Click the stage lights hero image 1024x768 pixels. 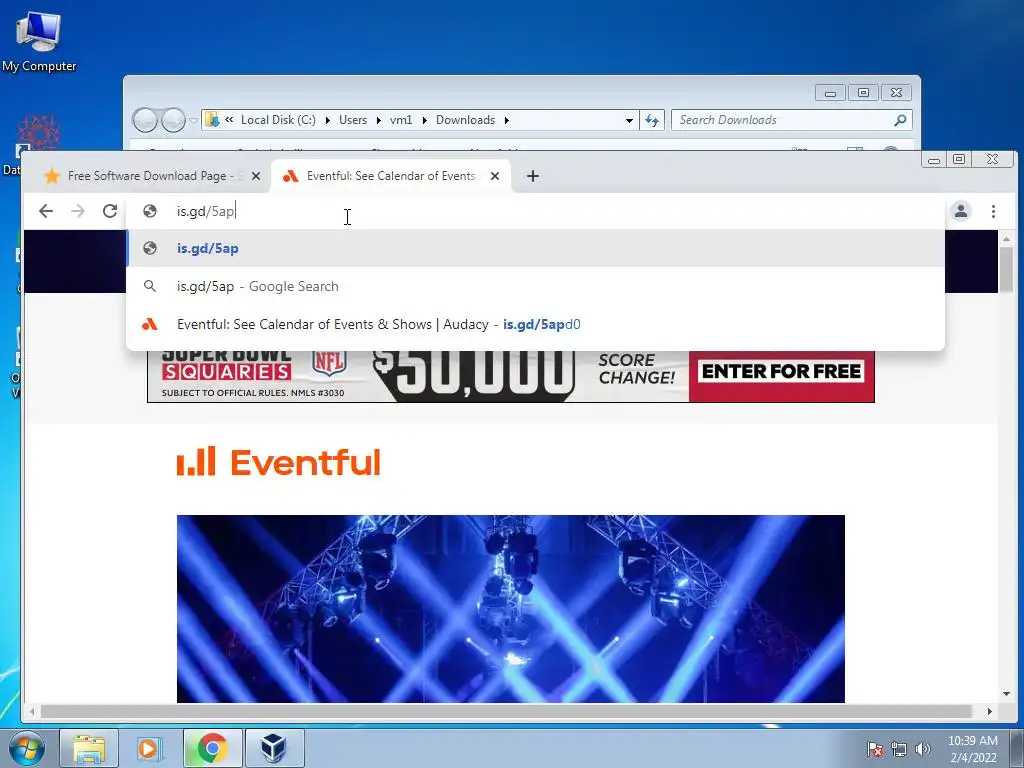tap(511, 609)
